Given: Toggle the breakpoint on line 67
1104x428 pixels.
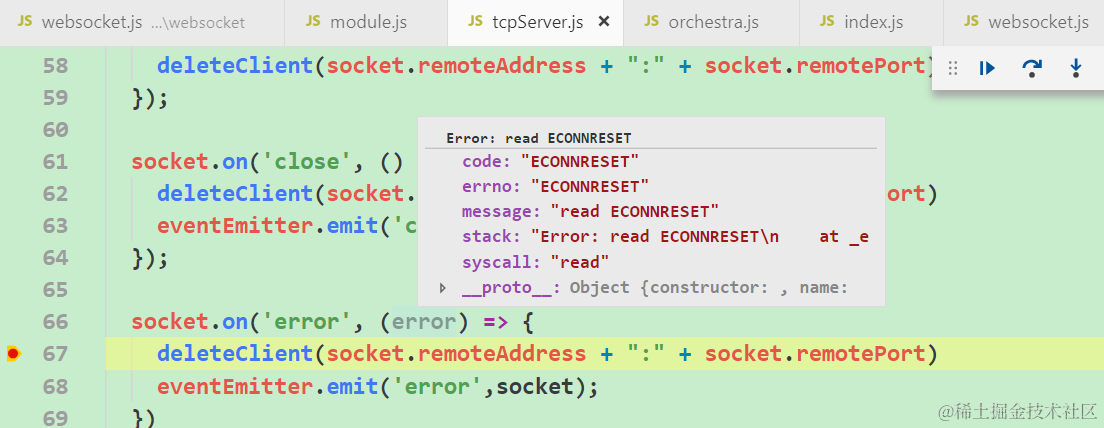Looking at the screenshot, I should (13, 353).
